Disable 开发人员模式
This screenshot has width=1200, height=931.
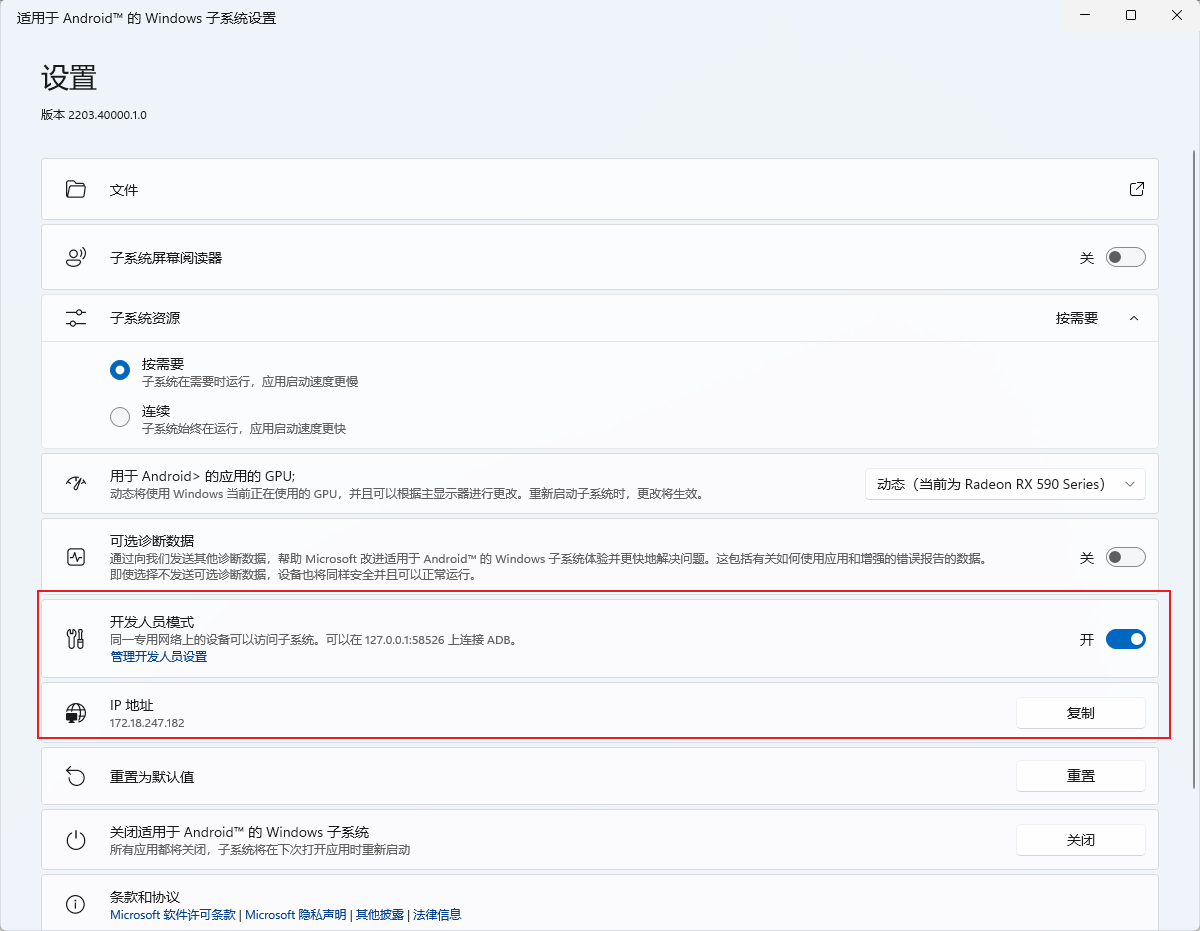click(x=1125, y=639)
